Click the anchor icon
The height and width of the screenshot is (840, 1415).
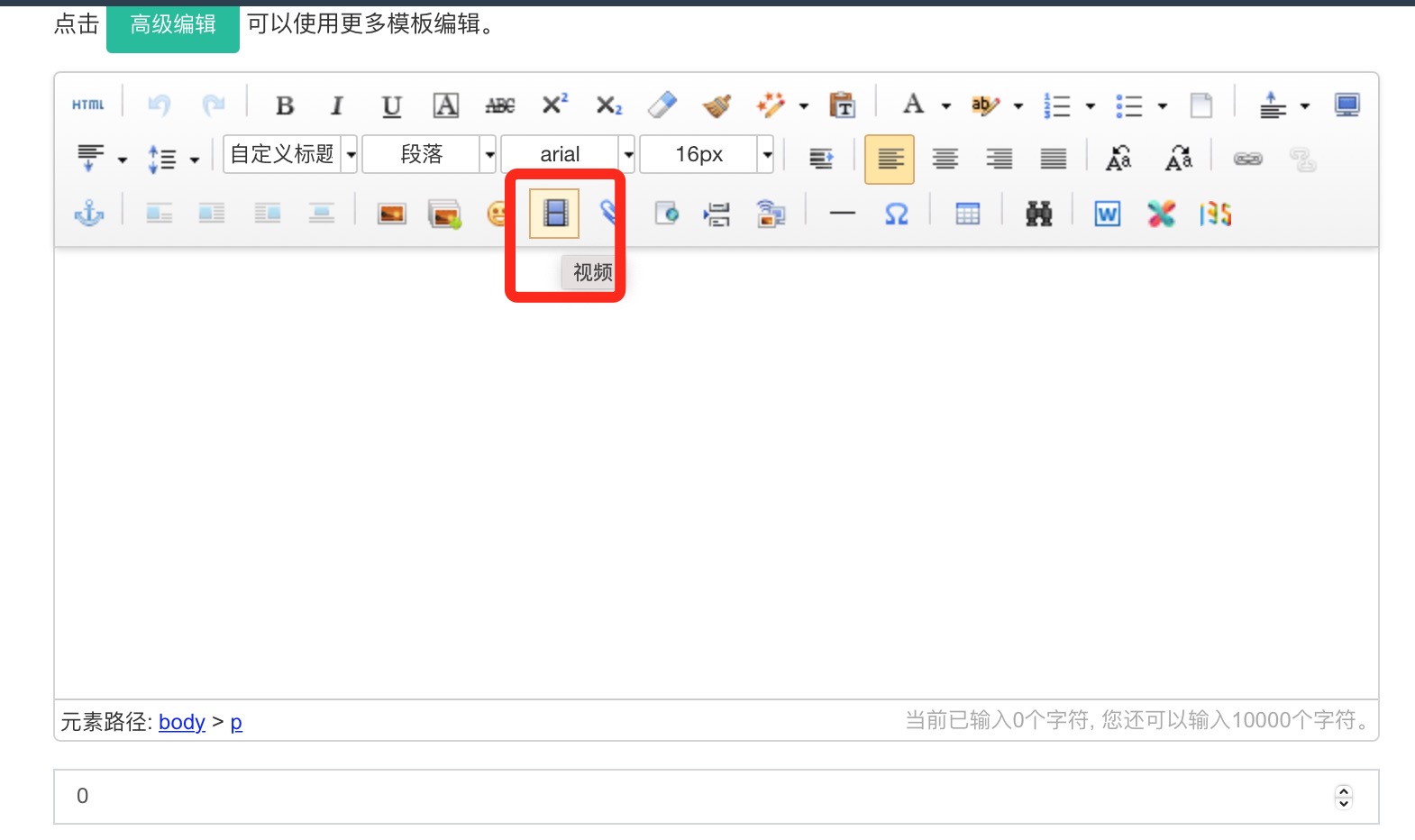click(x=88, y=214)
